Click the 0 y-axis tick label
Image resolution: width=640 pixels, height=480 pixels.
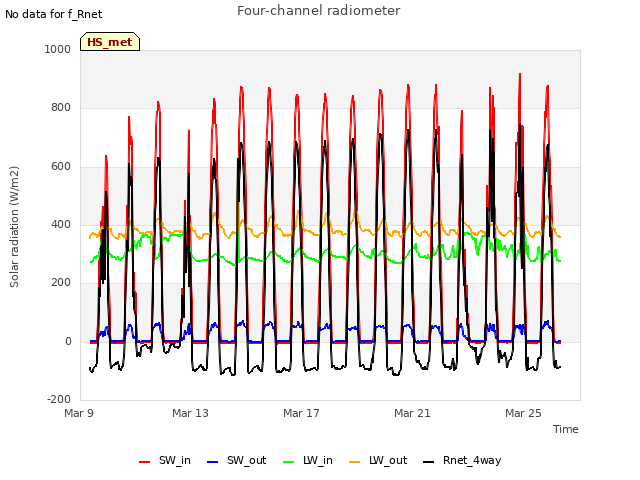68,341
